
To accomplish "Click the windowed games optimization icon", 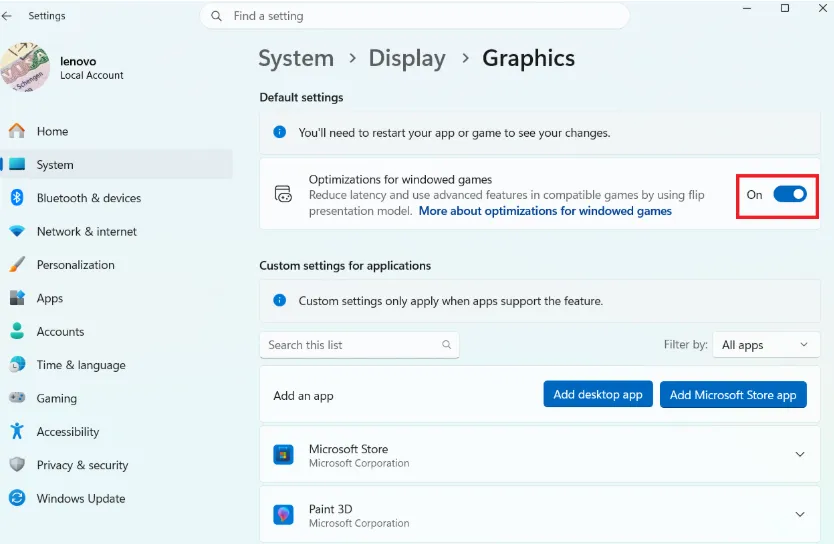I will pos(283,194).
